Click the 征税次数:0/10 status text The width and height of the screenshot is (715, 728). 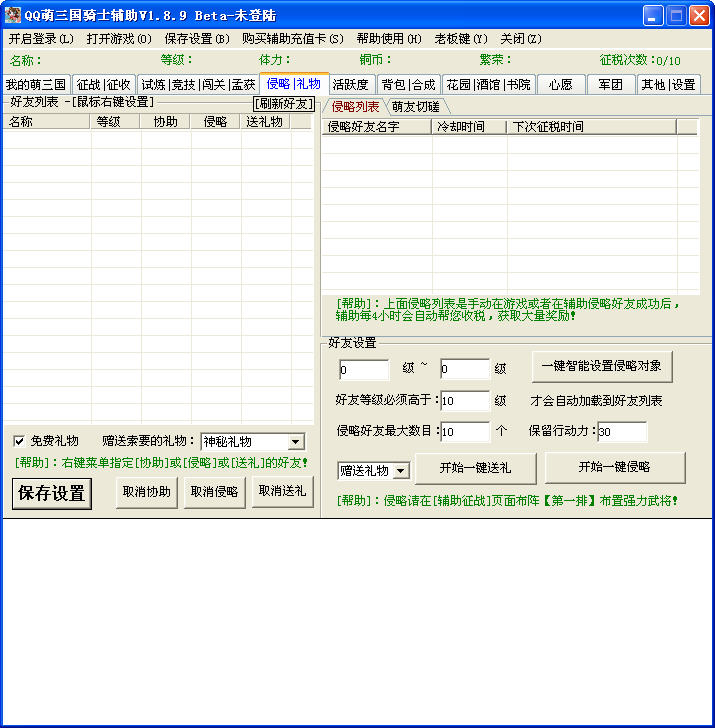pos(640,60)
